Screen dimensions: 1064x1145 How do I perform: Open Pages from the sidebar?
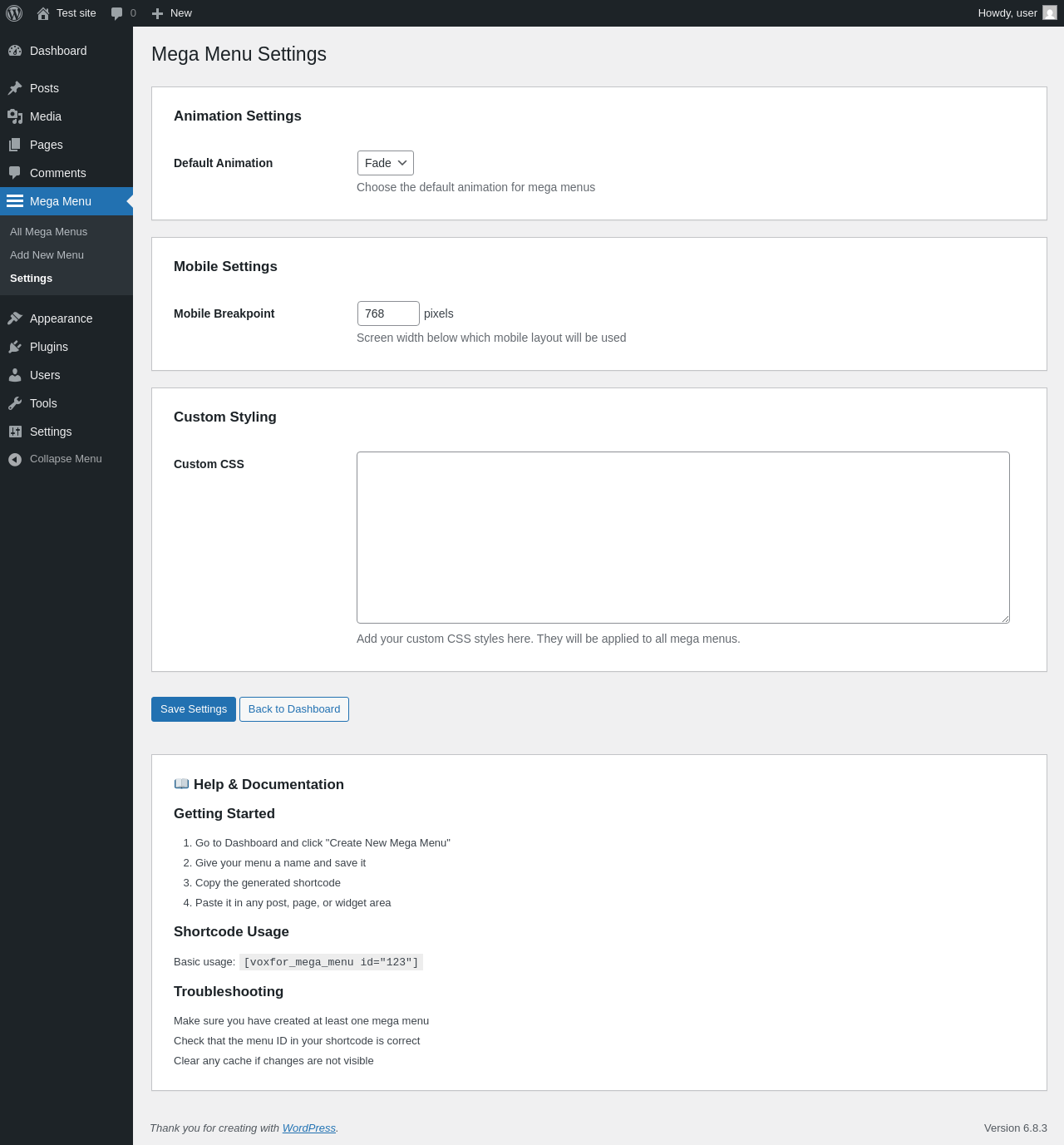pyautogui.click(x=66, y=145)
